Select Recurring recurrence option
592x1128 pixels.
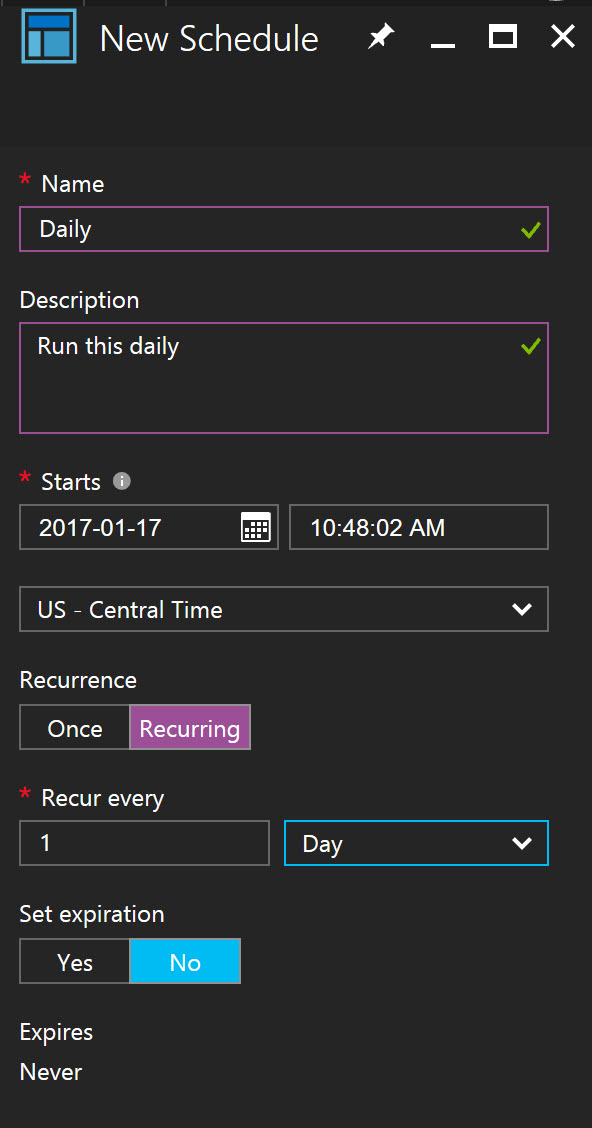[x=190, y=727]
